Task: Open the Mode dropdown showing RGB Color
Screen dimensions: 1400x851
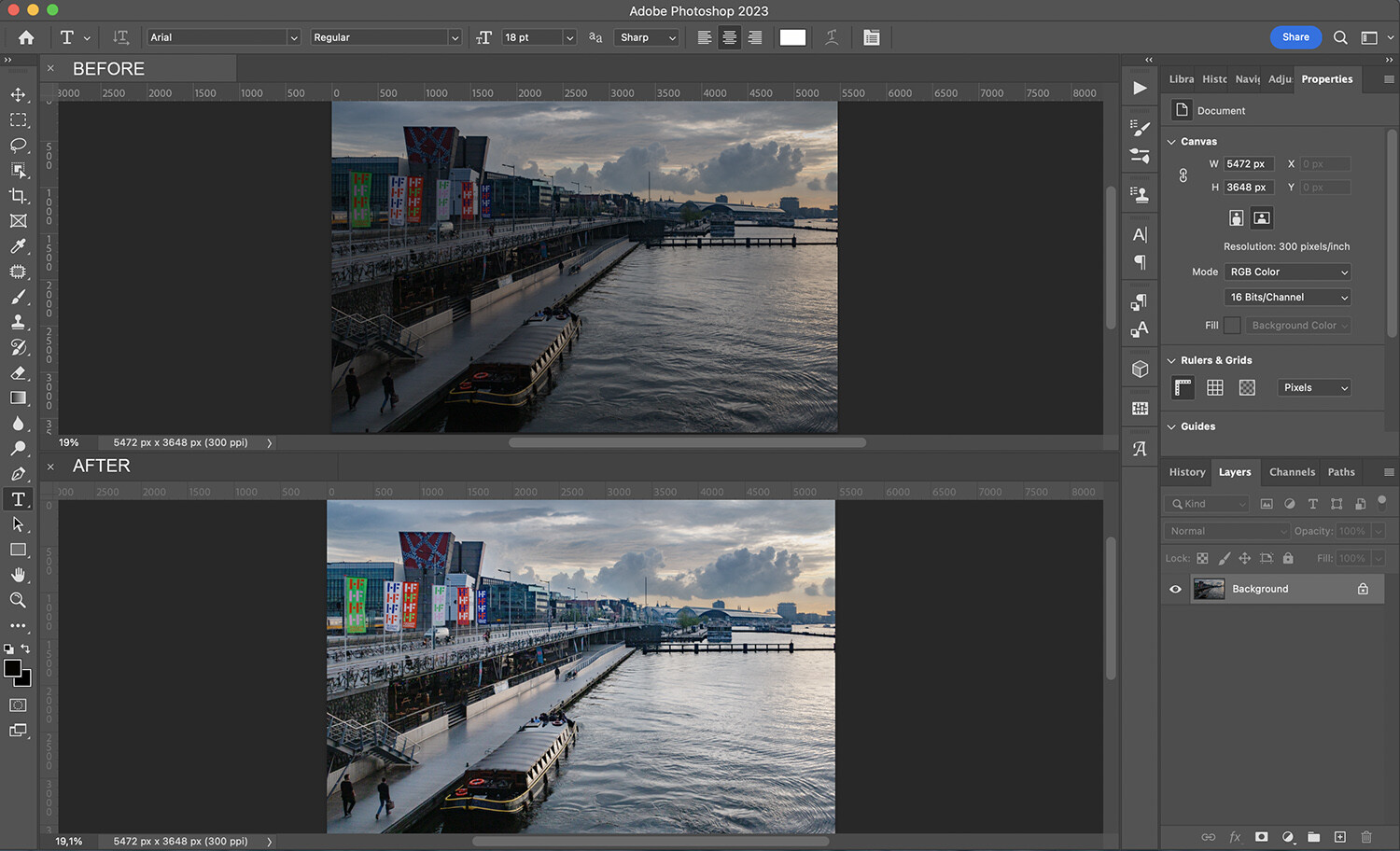Action: pyautogui.click(x=1287, y=272)
